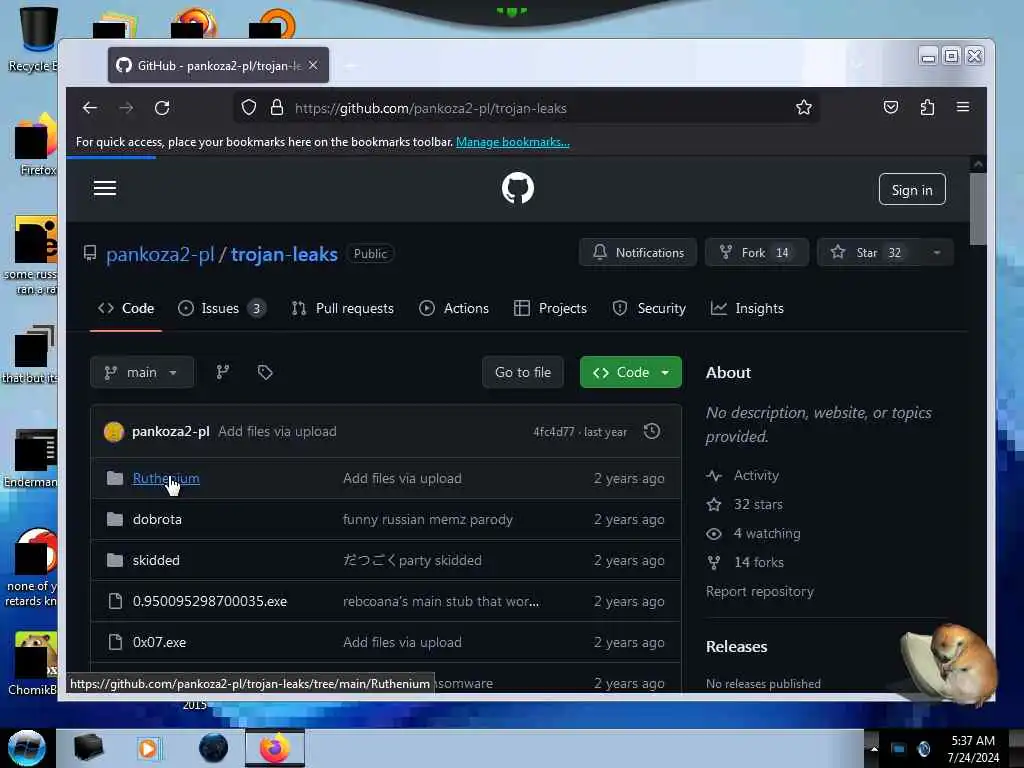Open the Pull requests tab
The height and width of the screenshot is (768, 1024).
[x=343, y=308]
